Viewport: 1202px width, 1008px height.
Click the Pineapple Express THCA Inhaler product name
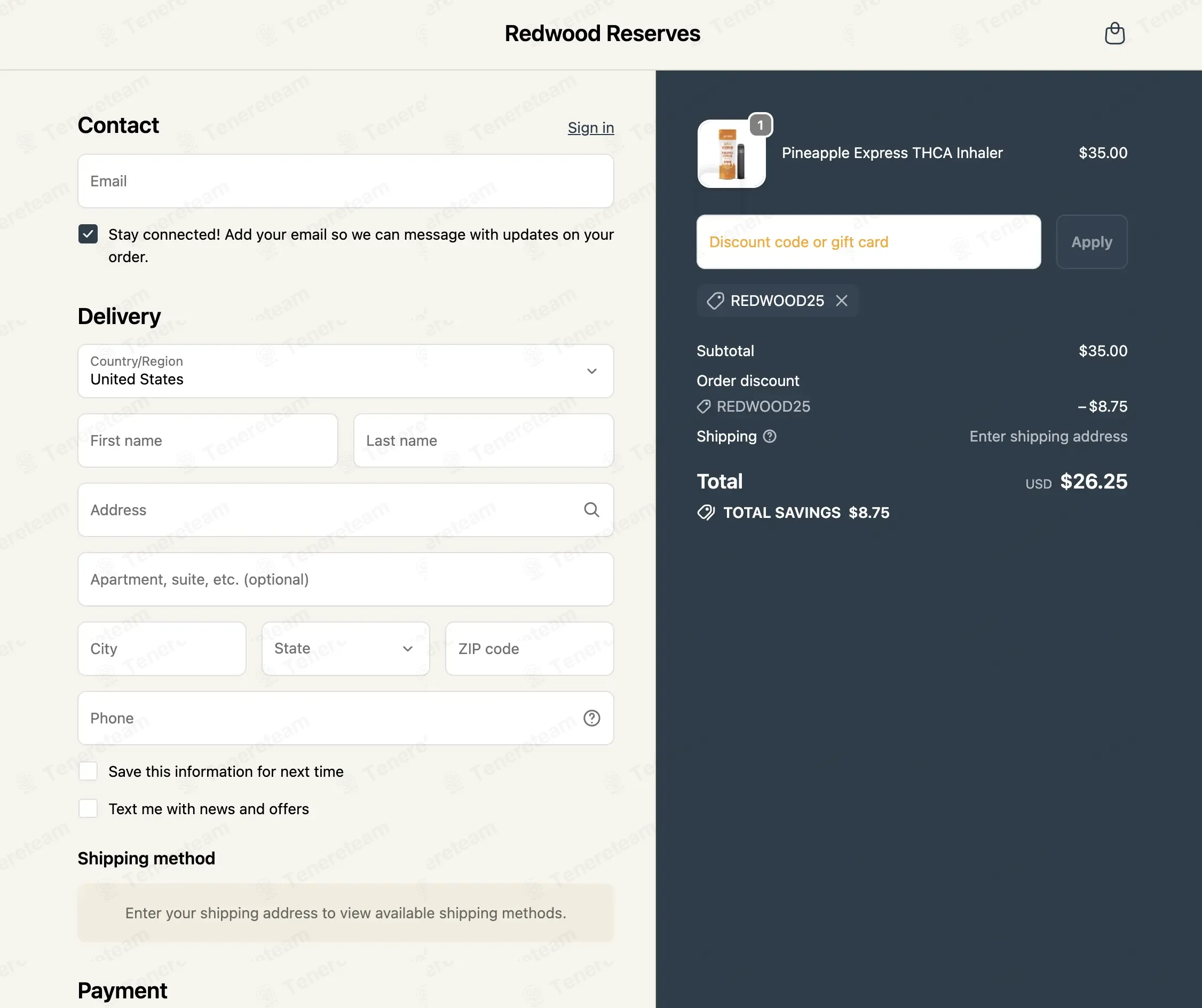(x=892, y=153)
